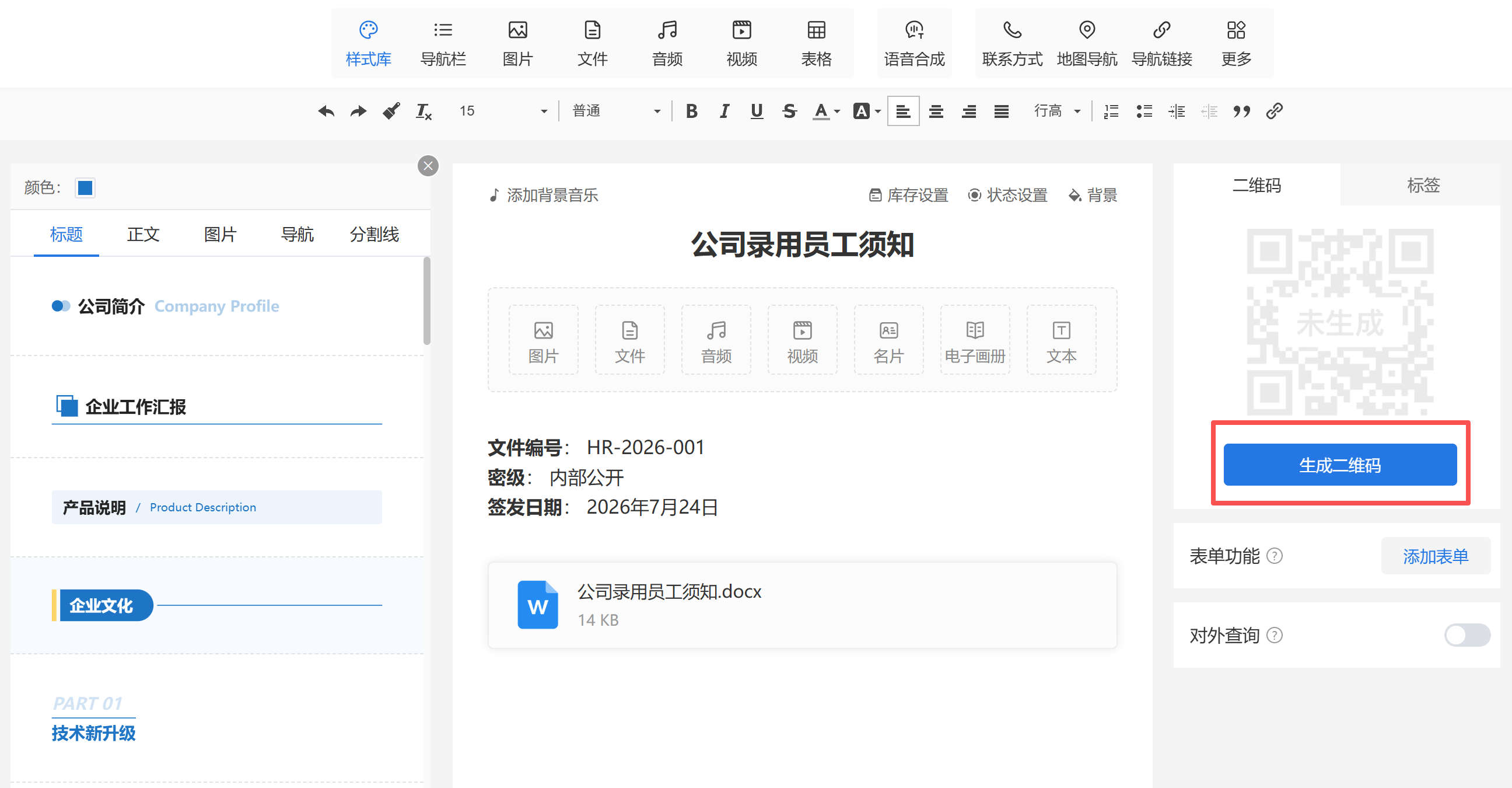The width and height of the screenshot is (1512, 788).
Task: Toggle the 对外查询 switch
Action: 1467,635
